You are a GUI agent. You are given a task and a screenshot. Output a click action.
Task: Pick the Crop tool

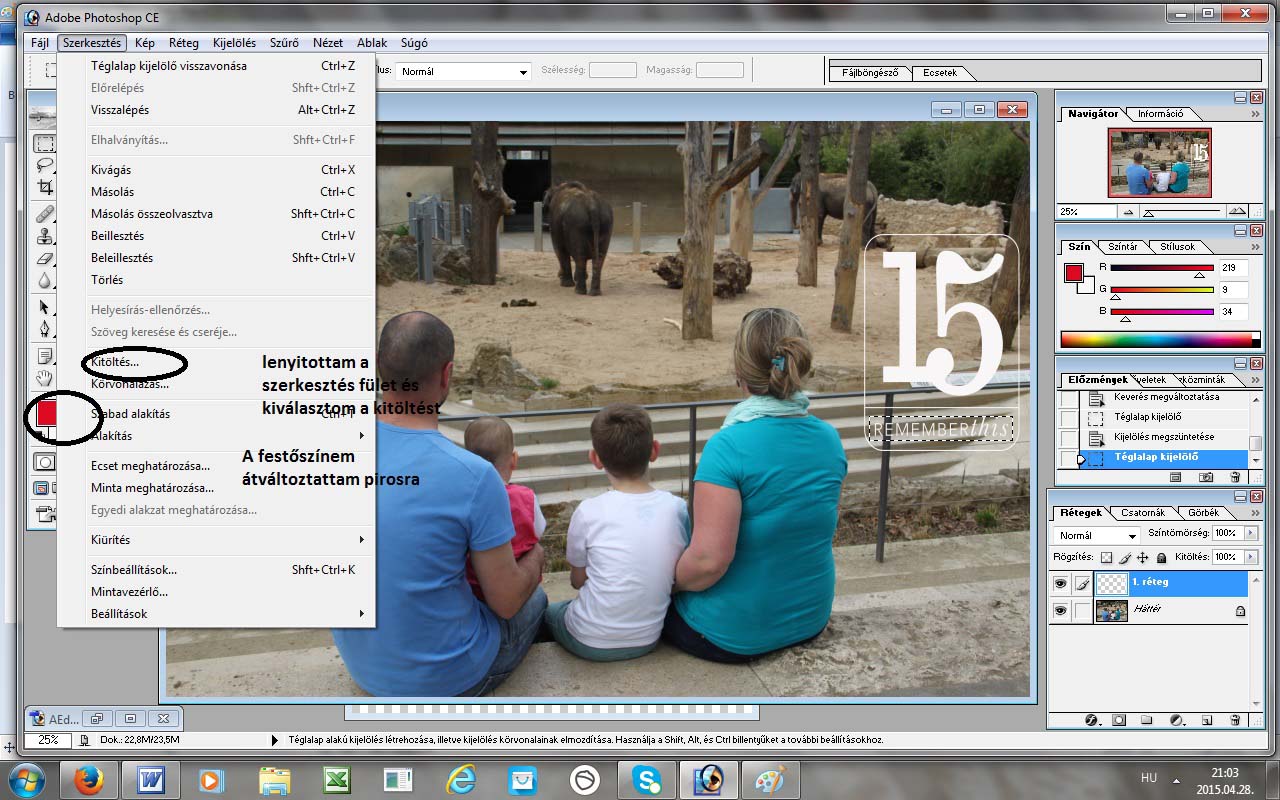click(x=44, y=187)
